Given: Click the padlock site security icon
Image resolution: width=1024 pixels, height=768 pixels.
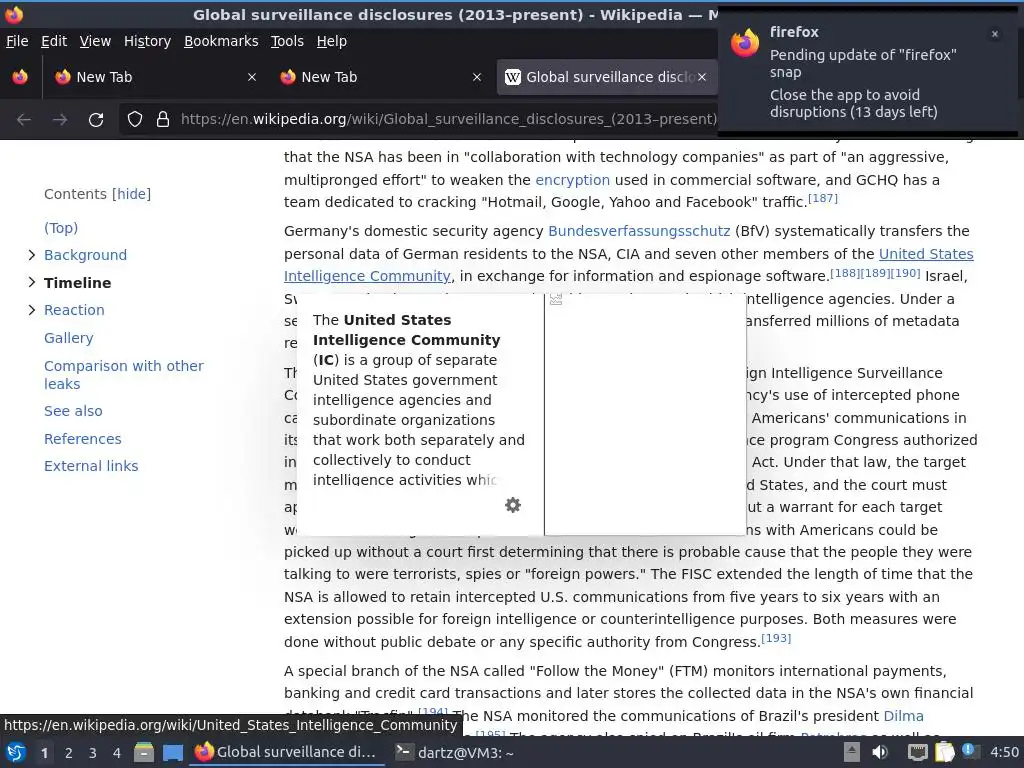Looking at the screenshot, I should 163,120.
